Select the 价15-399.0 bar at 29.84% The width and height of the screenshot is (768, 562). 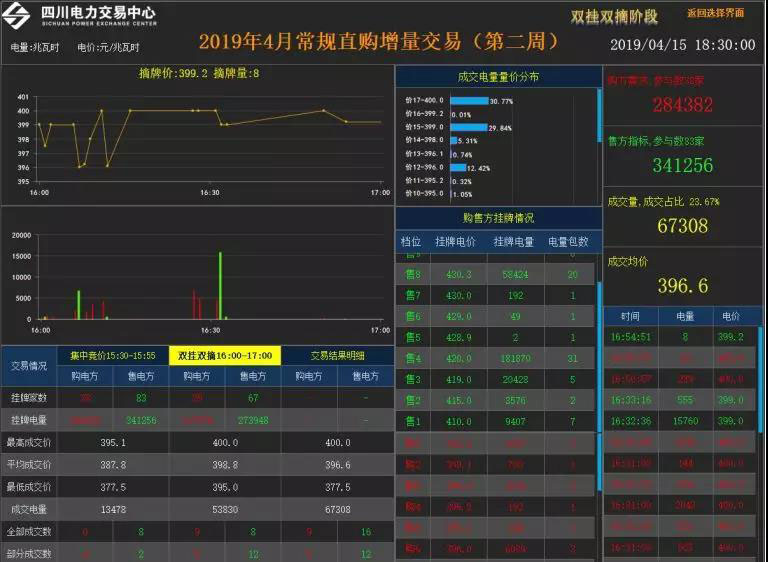click(467, 128)
